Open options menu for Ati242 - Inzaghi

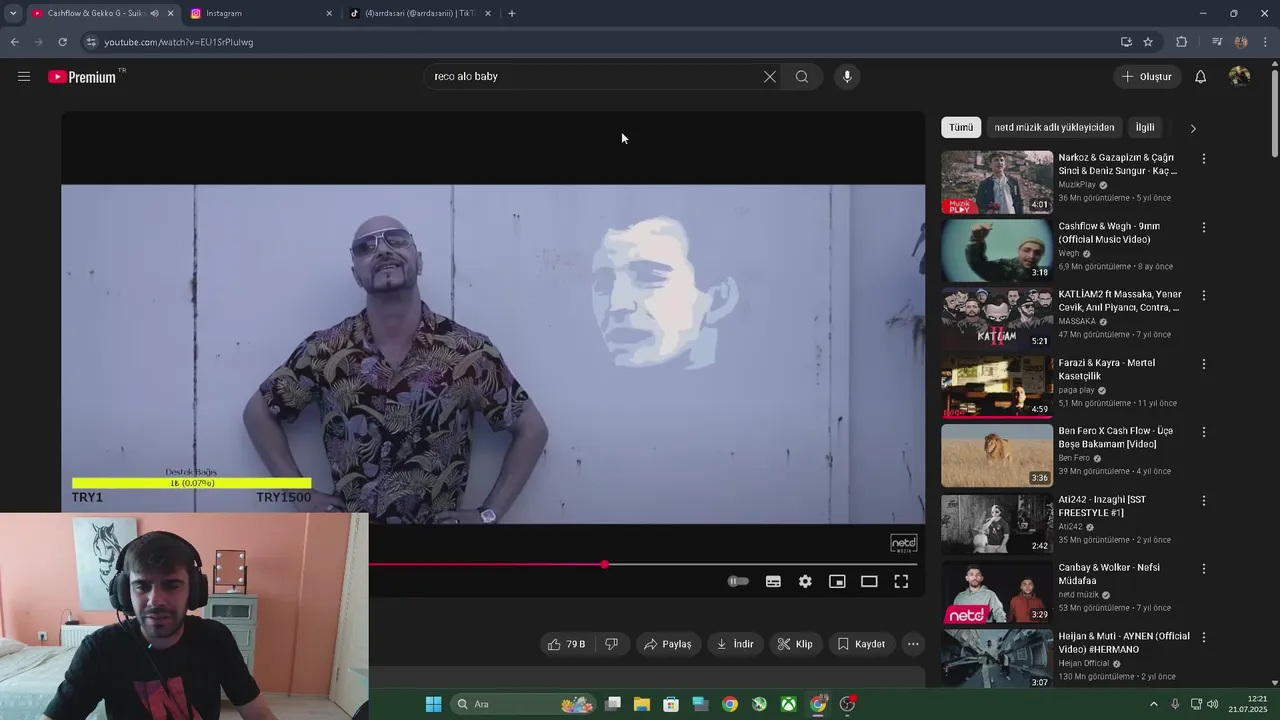tap(1204, 500)
